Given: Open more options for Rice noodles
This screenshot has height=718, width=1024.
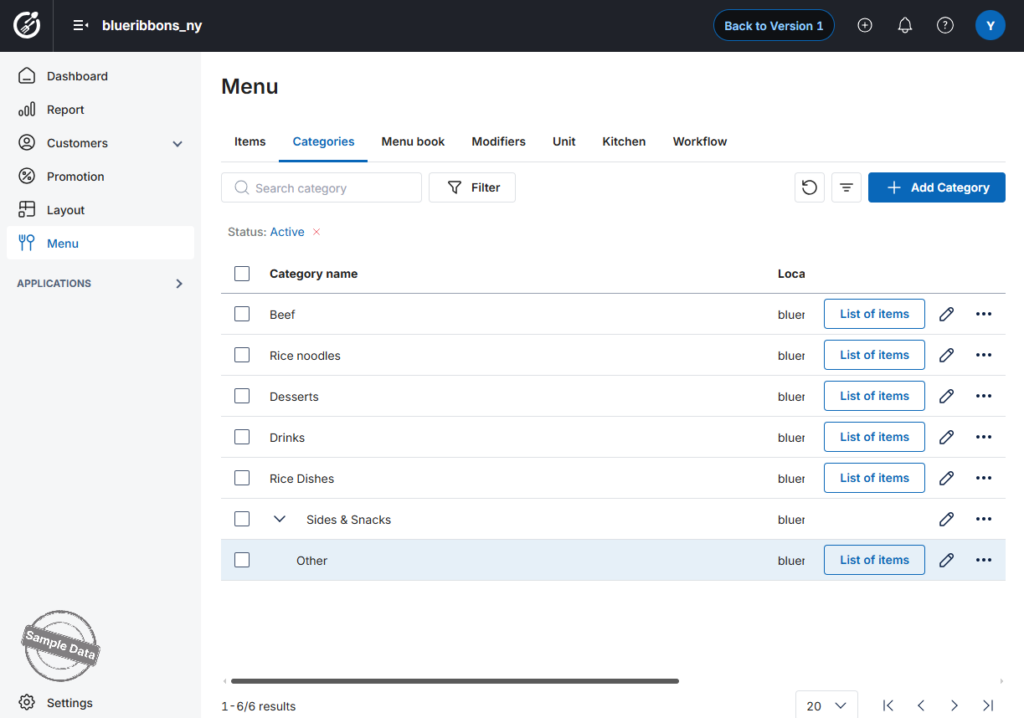Looking at the screenshot, I should [x=984, y=355].
